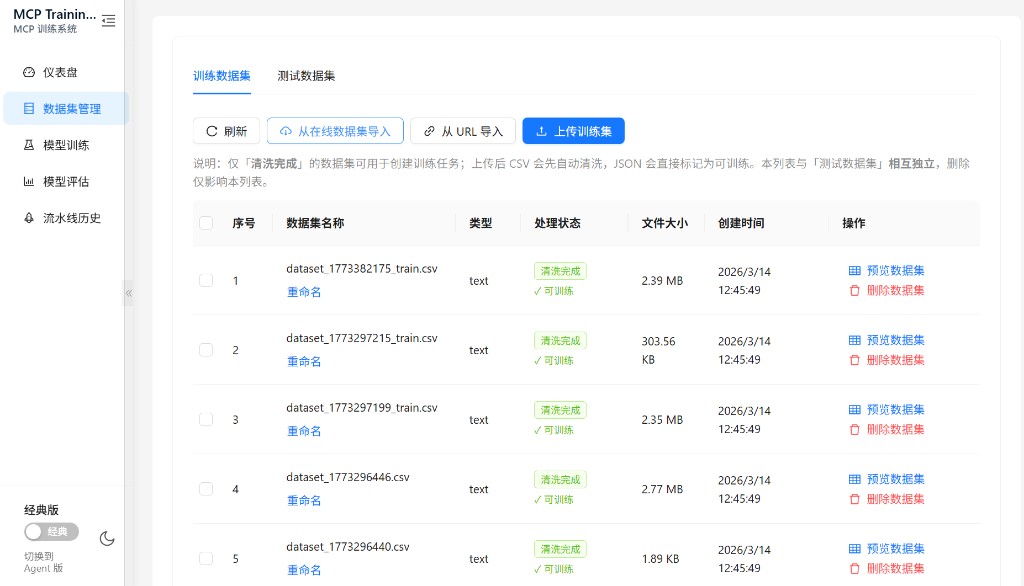Collapse sidebar via menu fold icon

click(108, 21)
